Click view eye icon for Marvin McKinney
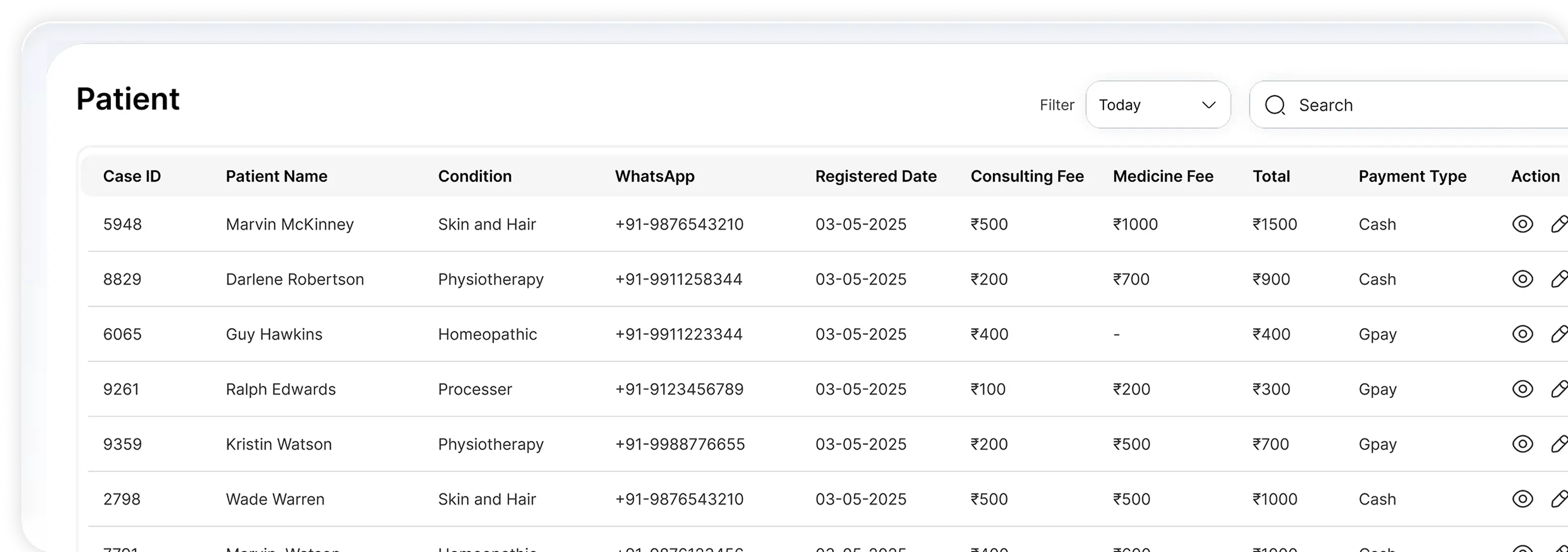 (1522, 224)
